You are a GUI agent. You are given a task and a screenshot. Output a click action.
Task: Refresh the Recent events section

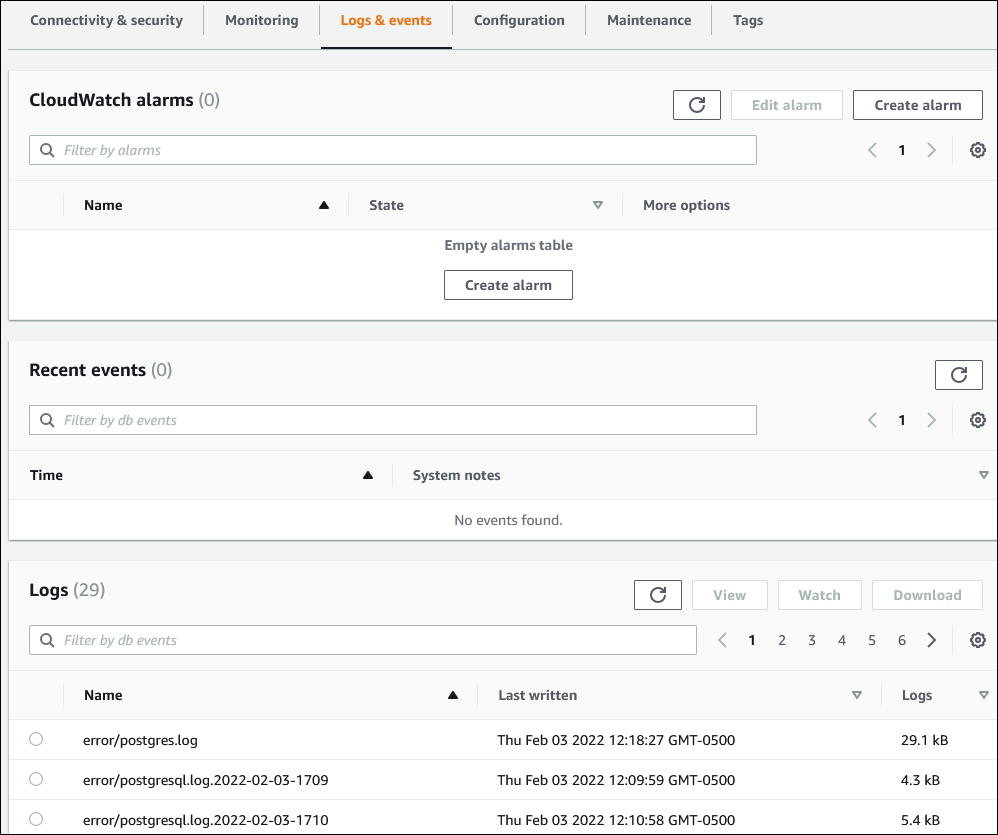click(x=959, y=374)
